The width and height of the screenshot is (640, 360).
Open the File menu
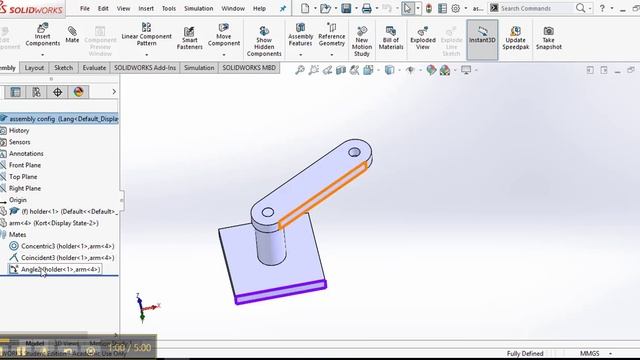(84, 8)
